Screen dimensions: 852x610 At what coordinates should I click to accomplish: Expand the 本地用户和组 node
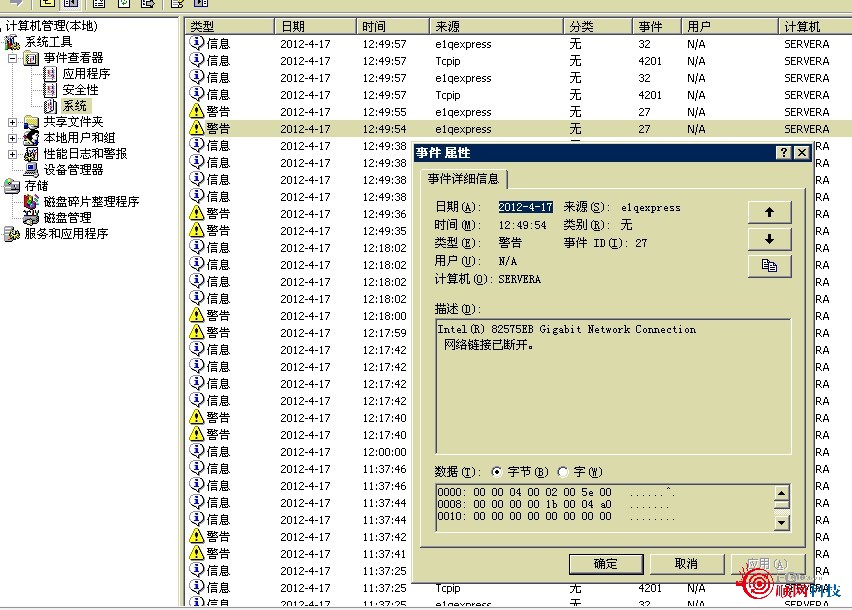(13, 138)
